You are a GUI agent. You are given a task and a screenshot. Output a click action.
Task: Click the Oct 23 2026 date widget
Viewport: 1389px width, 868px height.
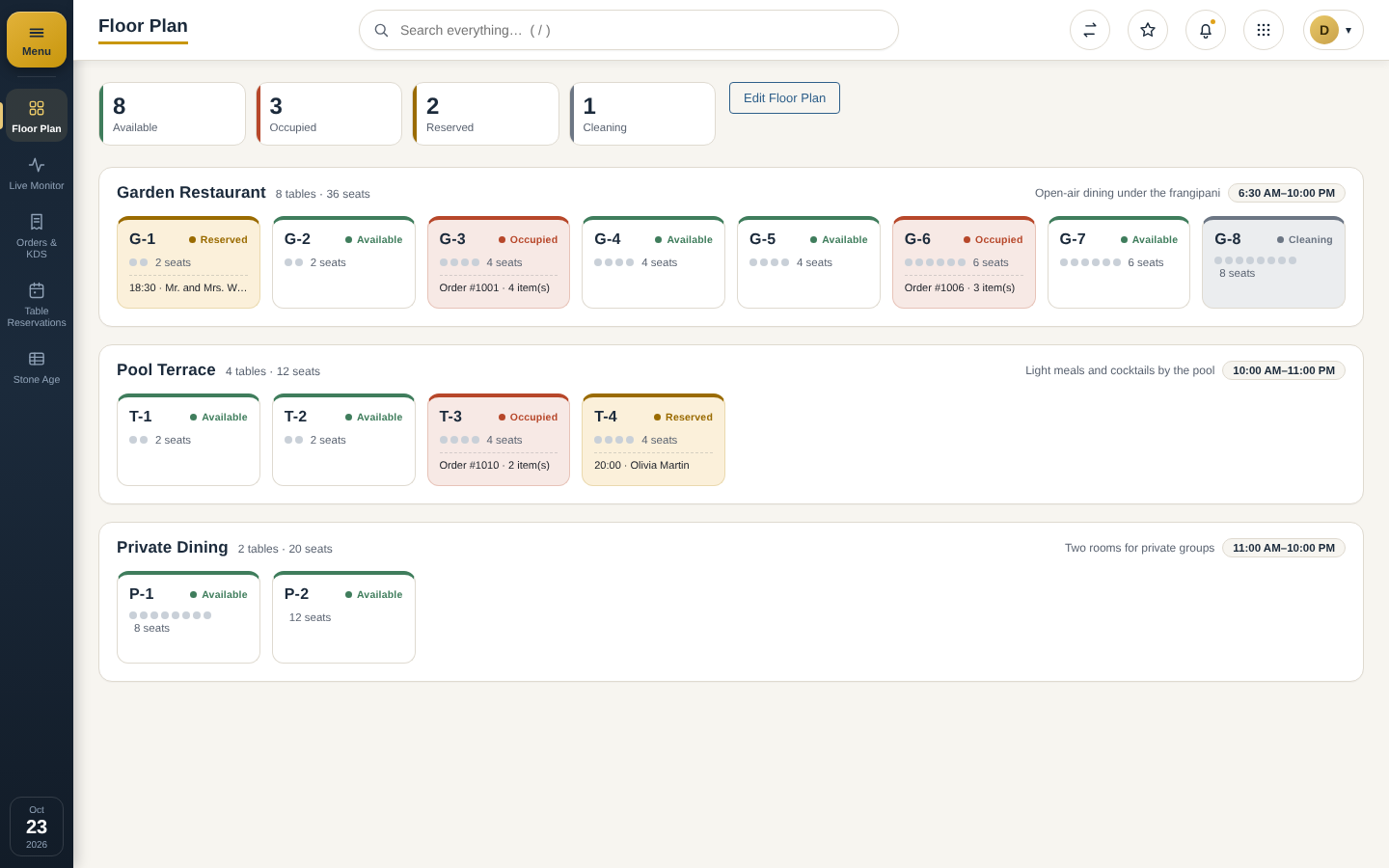tap(37, 827)
